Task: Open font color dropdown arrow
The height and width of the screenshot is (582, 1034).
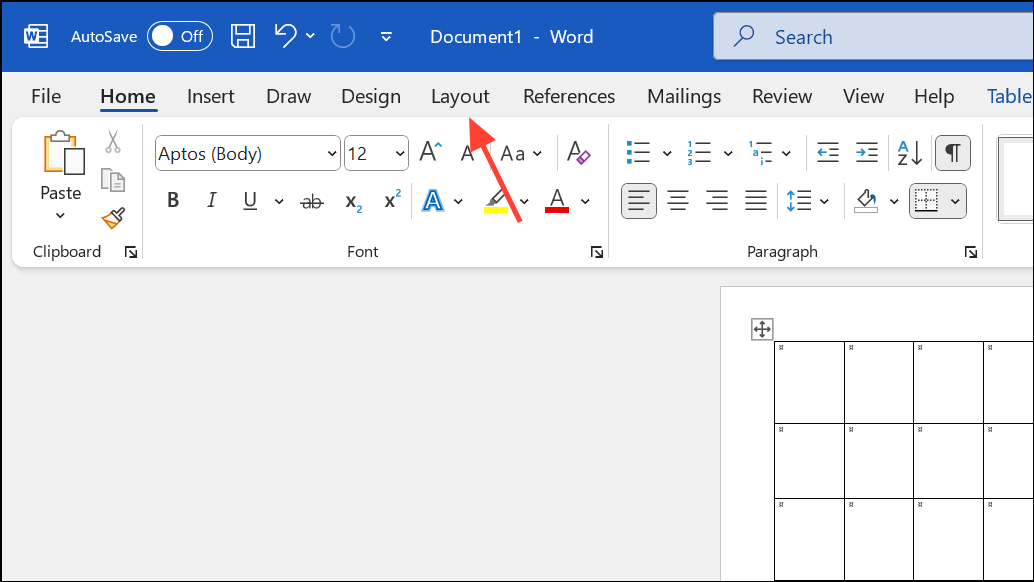Action: pyautogui.click(x=585, y=201)
